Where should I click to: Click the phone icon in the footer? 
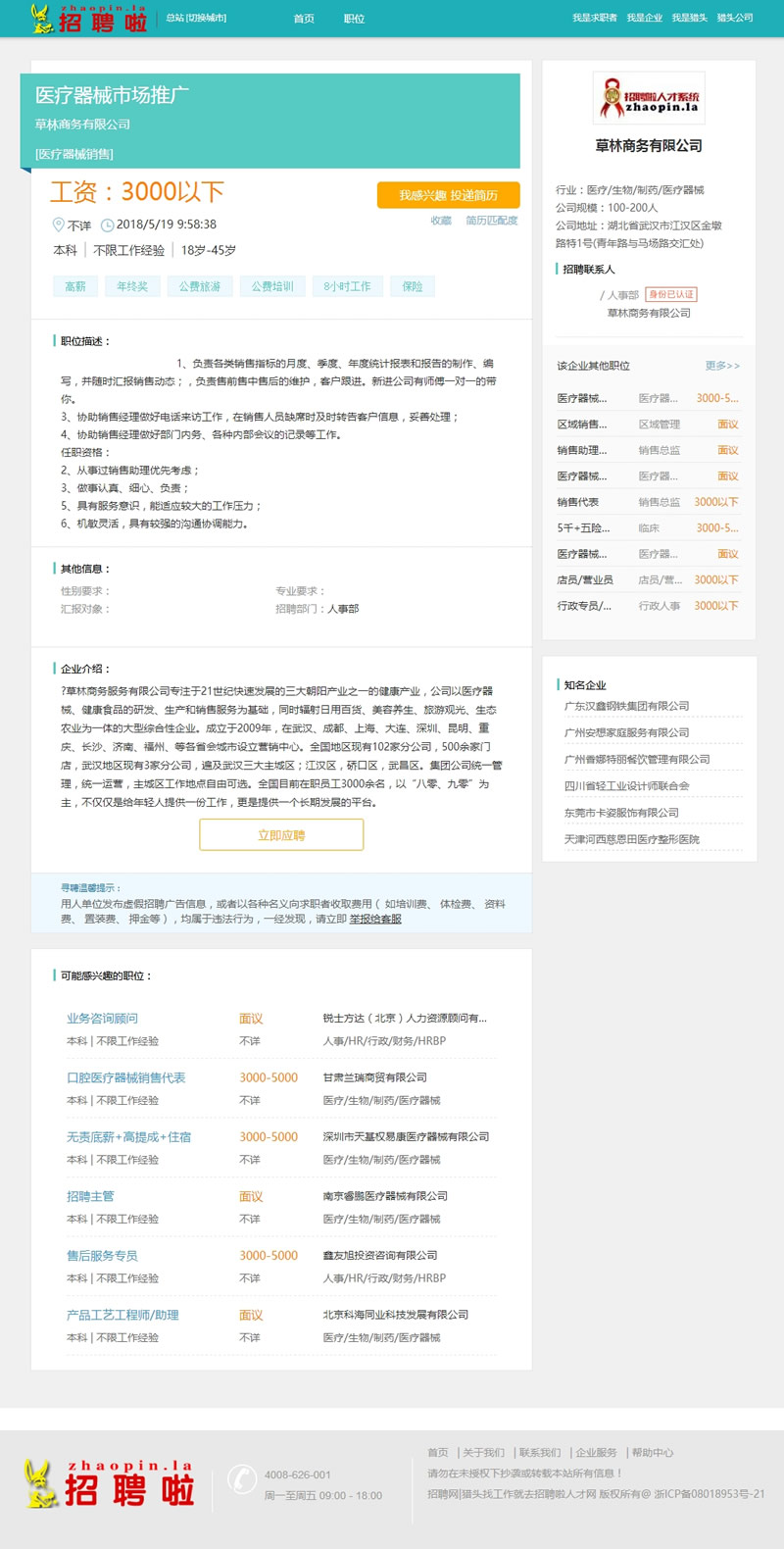pyautogui.click(x=241, y=1478)
